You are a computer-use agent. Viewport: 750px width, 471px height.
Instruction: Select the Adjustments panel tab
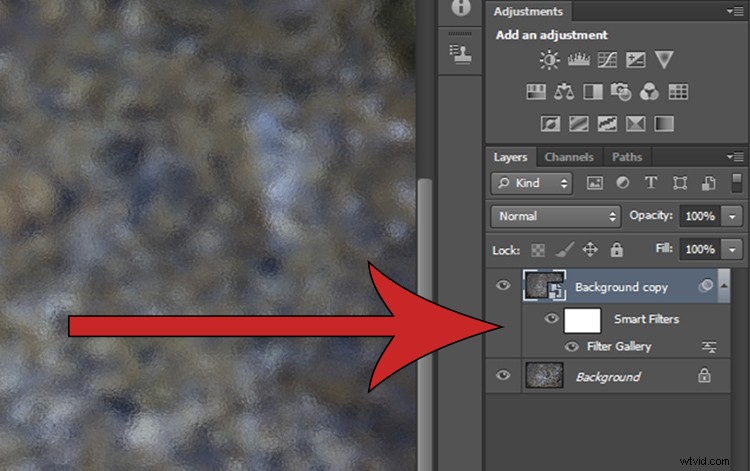click(x=528, y=11)
